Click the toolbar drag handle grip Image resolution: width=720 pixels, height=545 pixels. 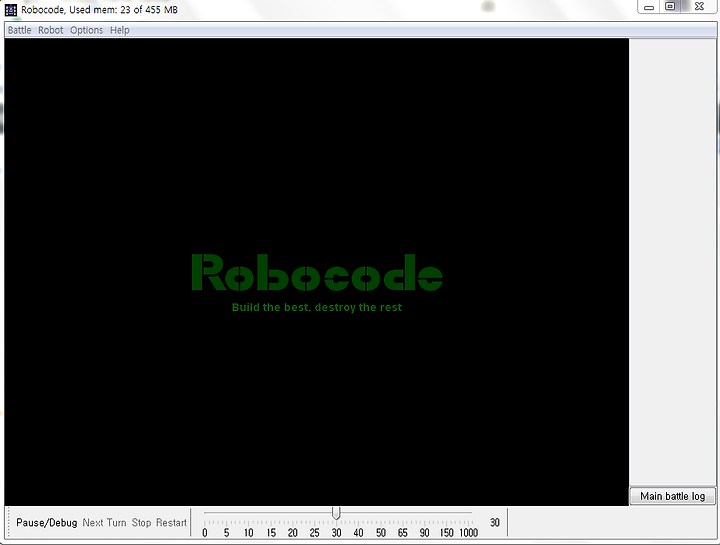point(9,522)
